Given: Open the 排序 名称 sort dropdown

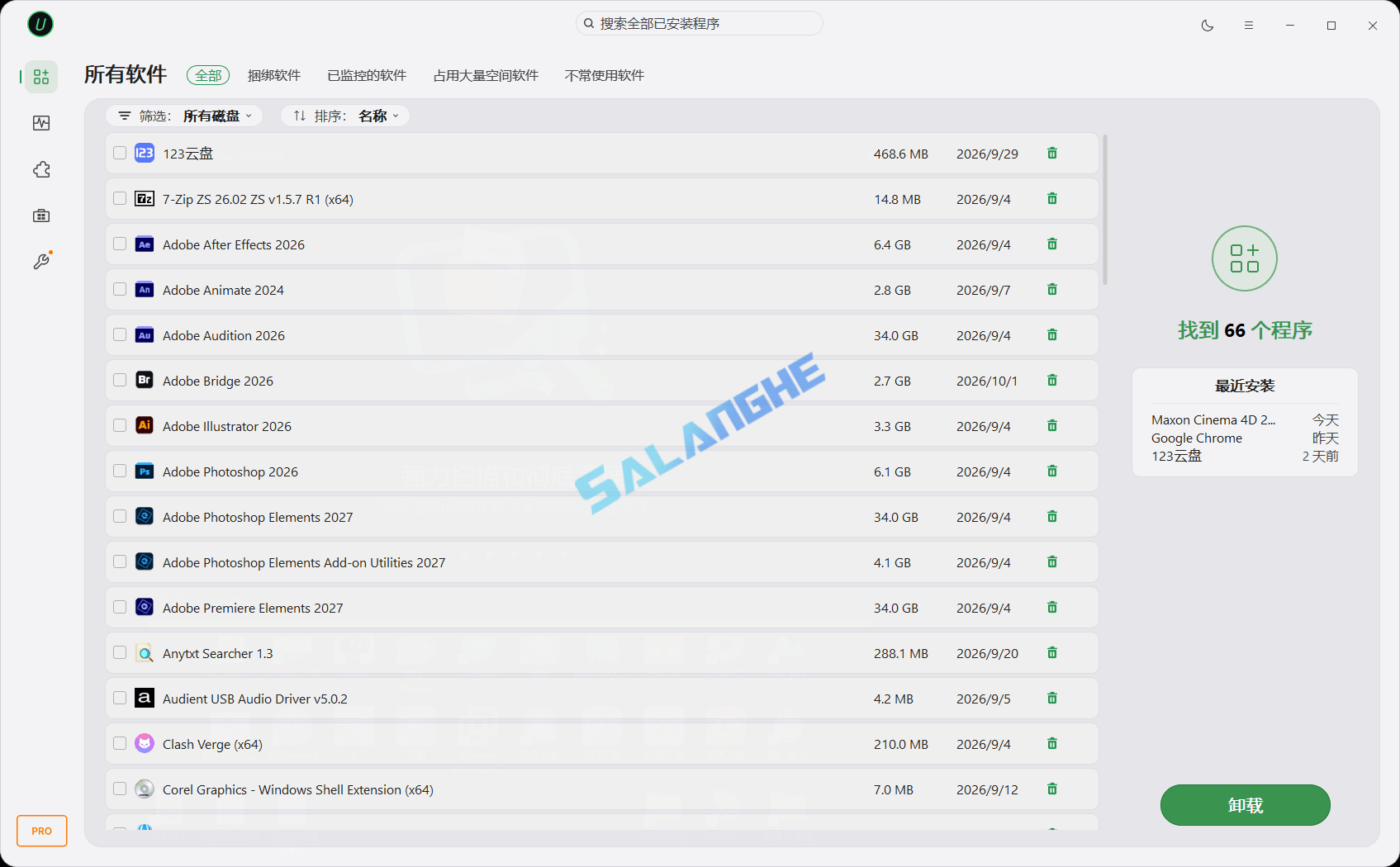Looking at the screenshot, I should coord(345,116).
